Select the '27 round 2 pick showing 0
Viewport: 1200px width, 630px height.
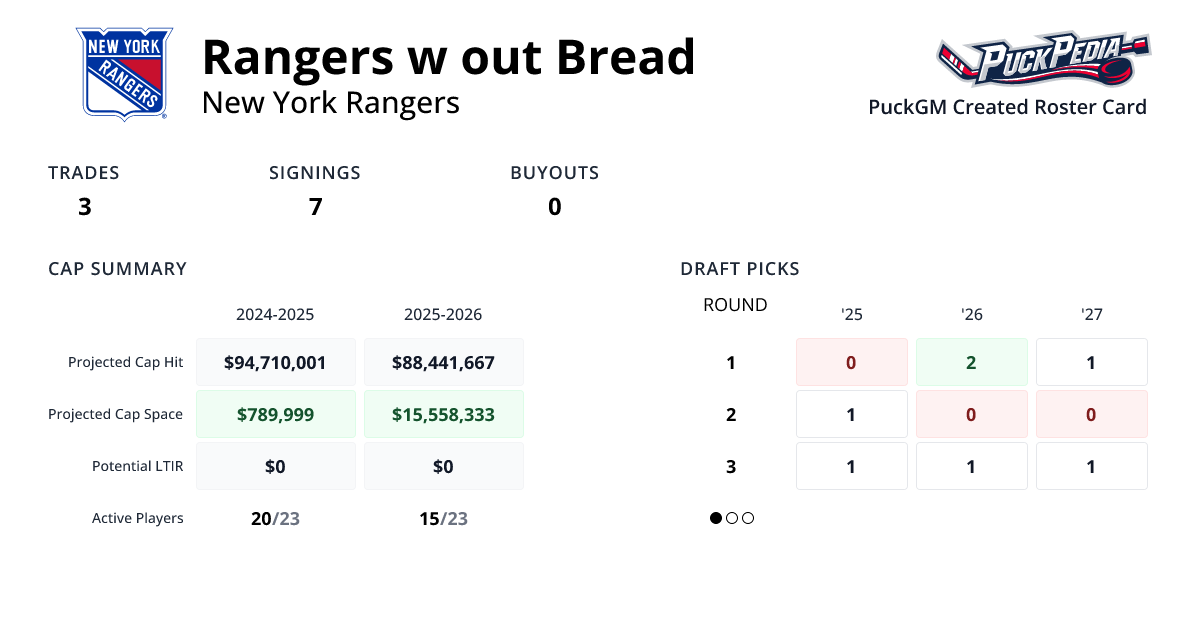1091,413
